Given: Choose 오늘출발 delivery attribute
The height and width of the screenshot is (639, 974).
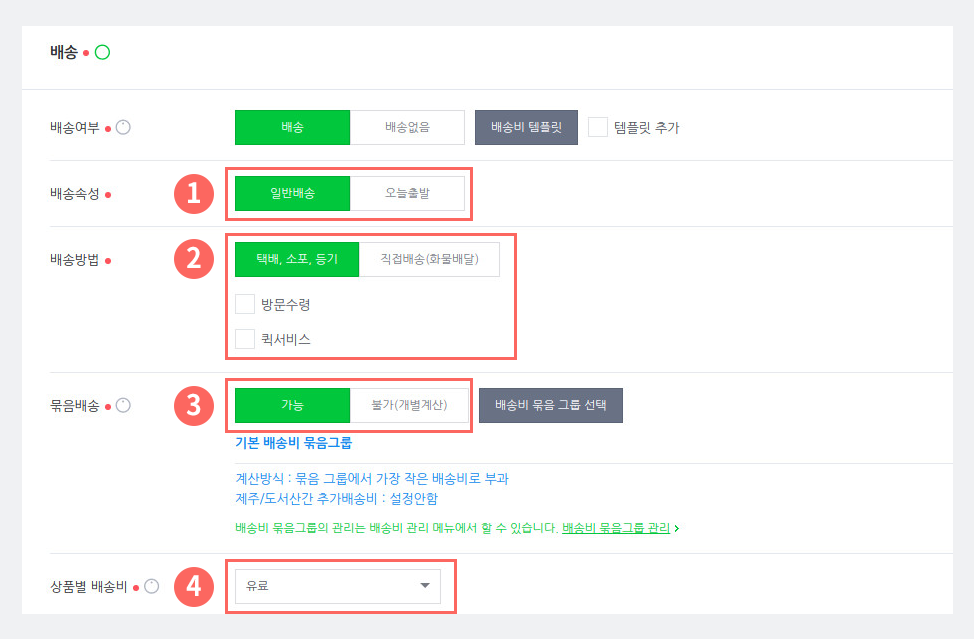Looking at the screenshot, I should click(x=407, y=193).
